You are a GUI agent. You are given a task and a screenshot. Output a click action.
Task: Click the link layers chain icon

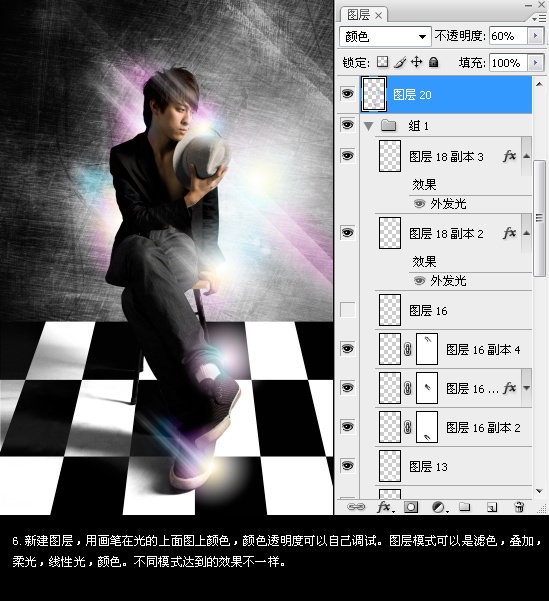pyautogui.click(x=355, y=507)
